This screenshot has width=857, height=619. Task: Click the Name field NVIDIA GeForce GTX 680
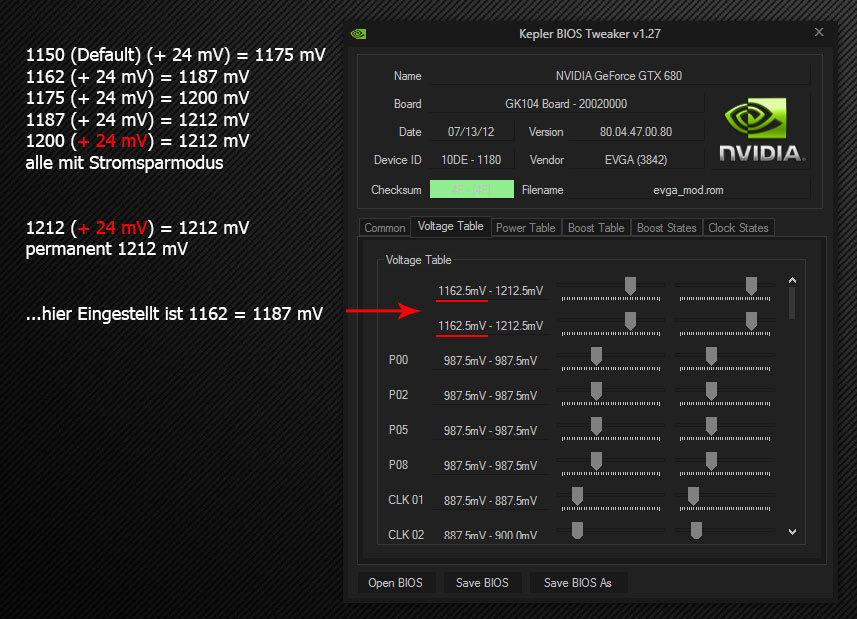coord(619,76)
